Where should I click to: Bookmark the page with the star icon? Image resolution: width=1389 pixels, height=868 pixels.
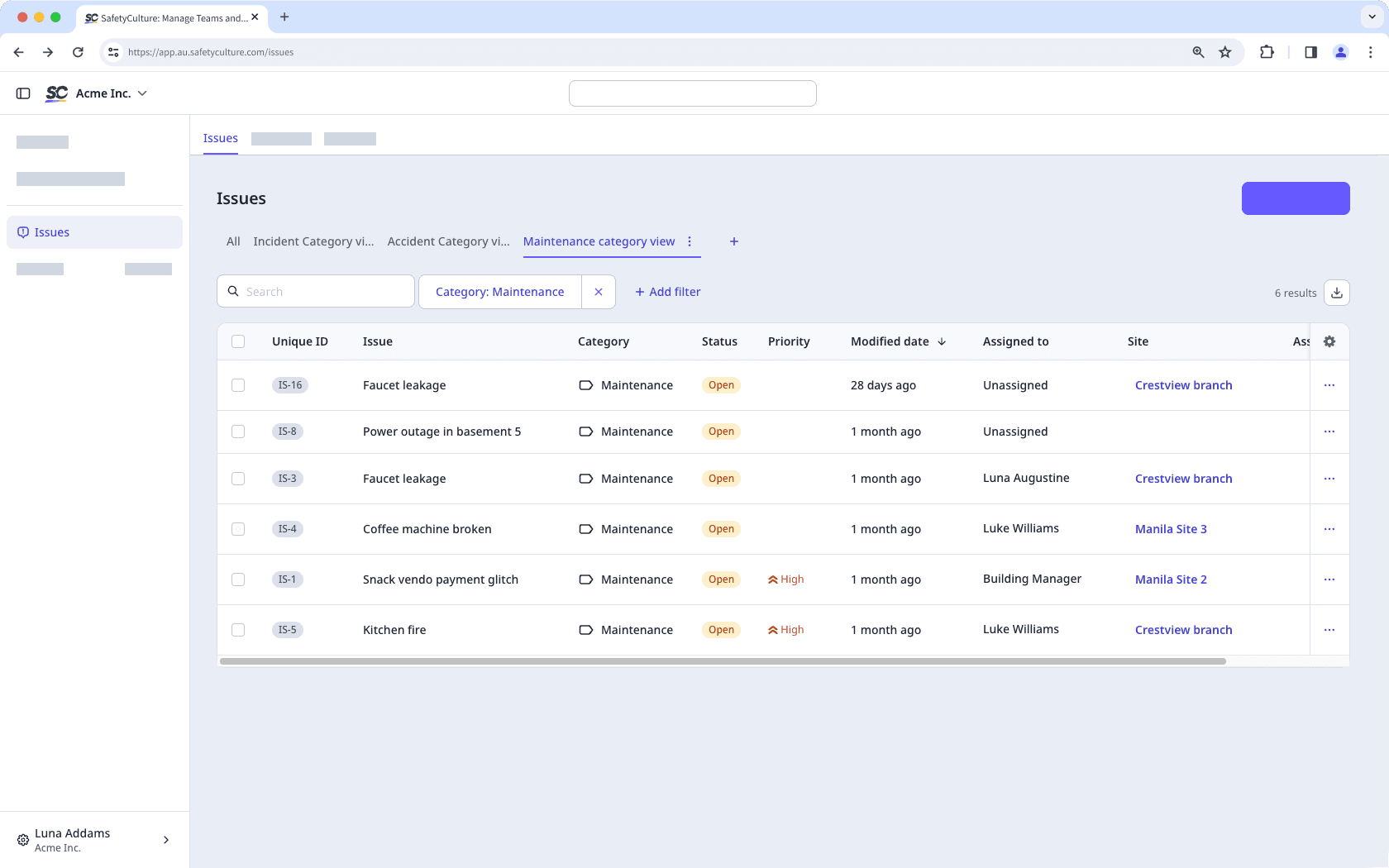[1224, 51]
